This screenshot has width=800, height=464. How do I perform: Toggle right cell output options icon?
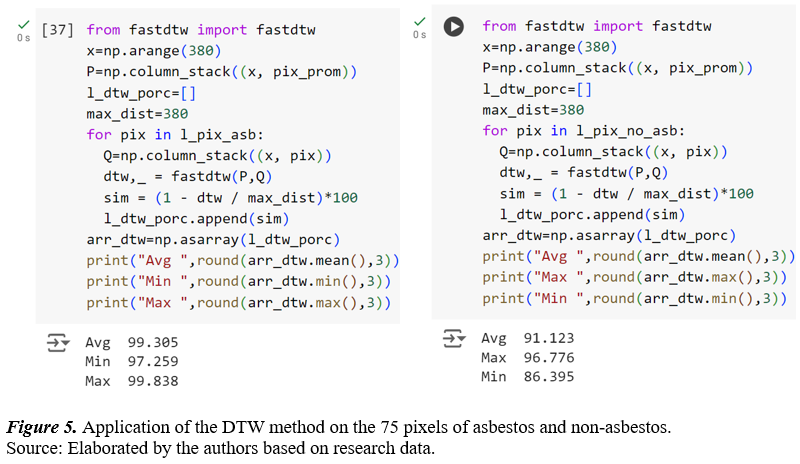tap(454, 338)
